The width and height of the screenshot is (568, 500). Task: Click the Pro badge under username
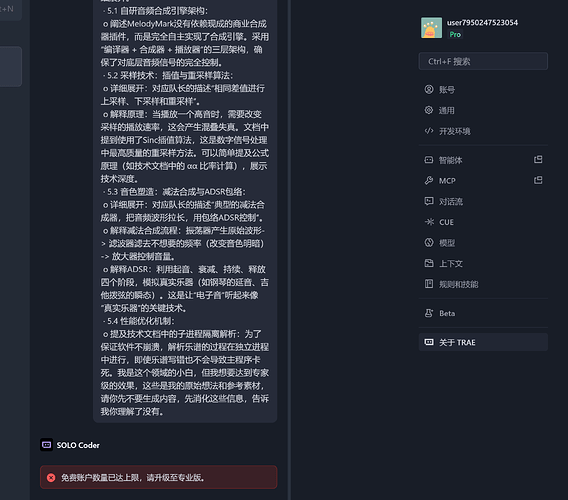(x=455, y=34)
